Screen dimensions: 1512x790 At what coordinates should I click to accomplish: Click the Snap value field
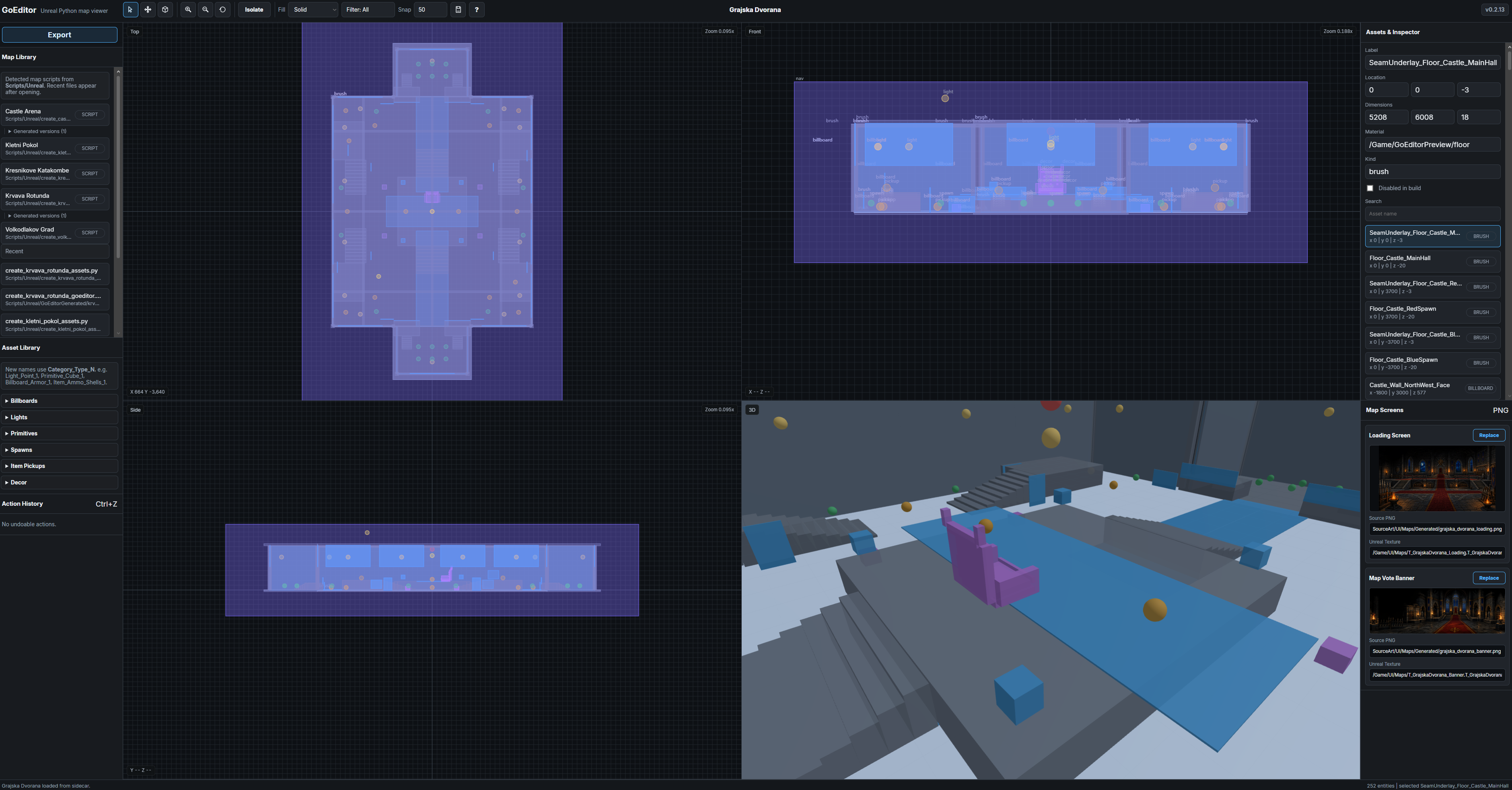430,9
